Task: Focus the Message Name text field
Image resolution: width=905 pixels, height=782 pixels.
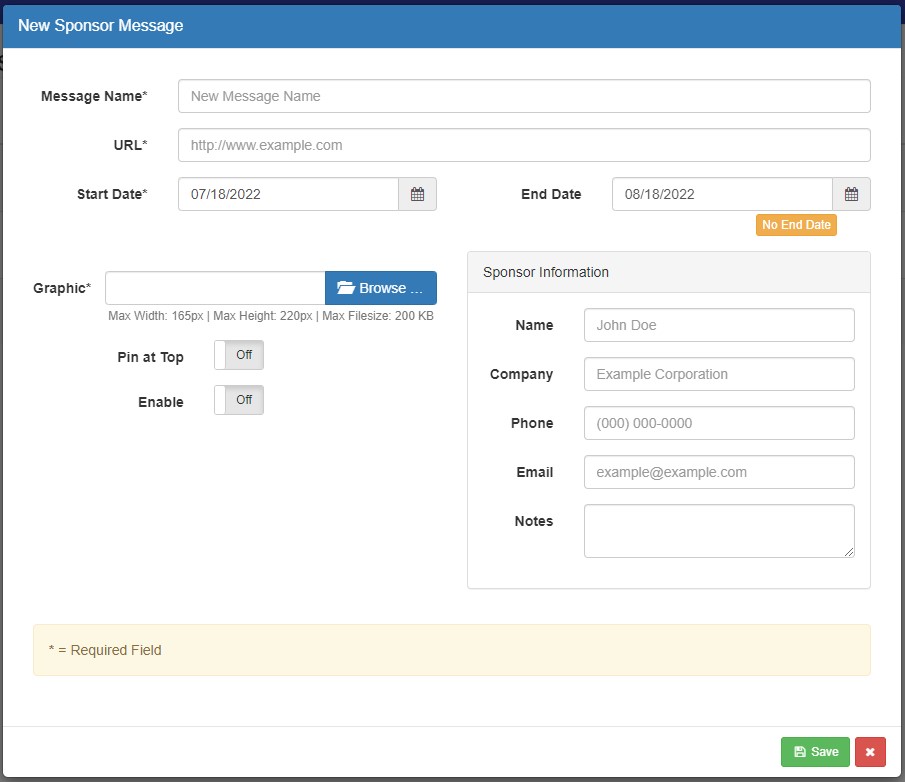Action: click(523, 96)
